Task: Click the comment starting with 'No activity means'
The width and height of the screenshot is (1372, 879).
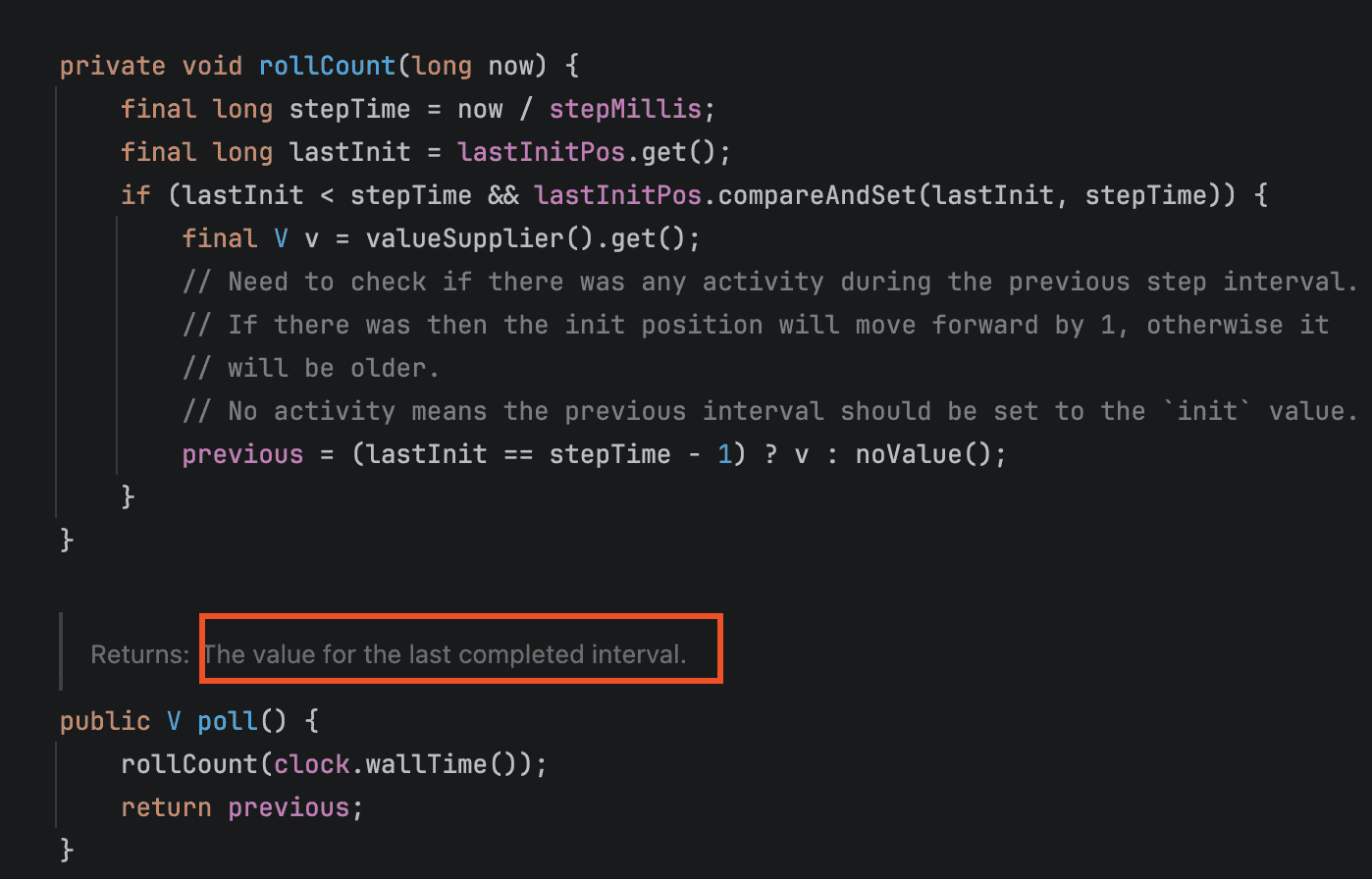Action: [x=768, y=411]
